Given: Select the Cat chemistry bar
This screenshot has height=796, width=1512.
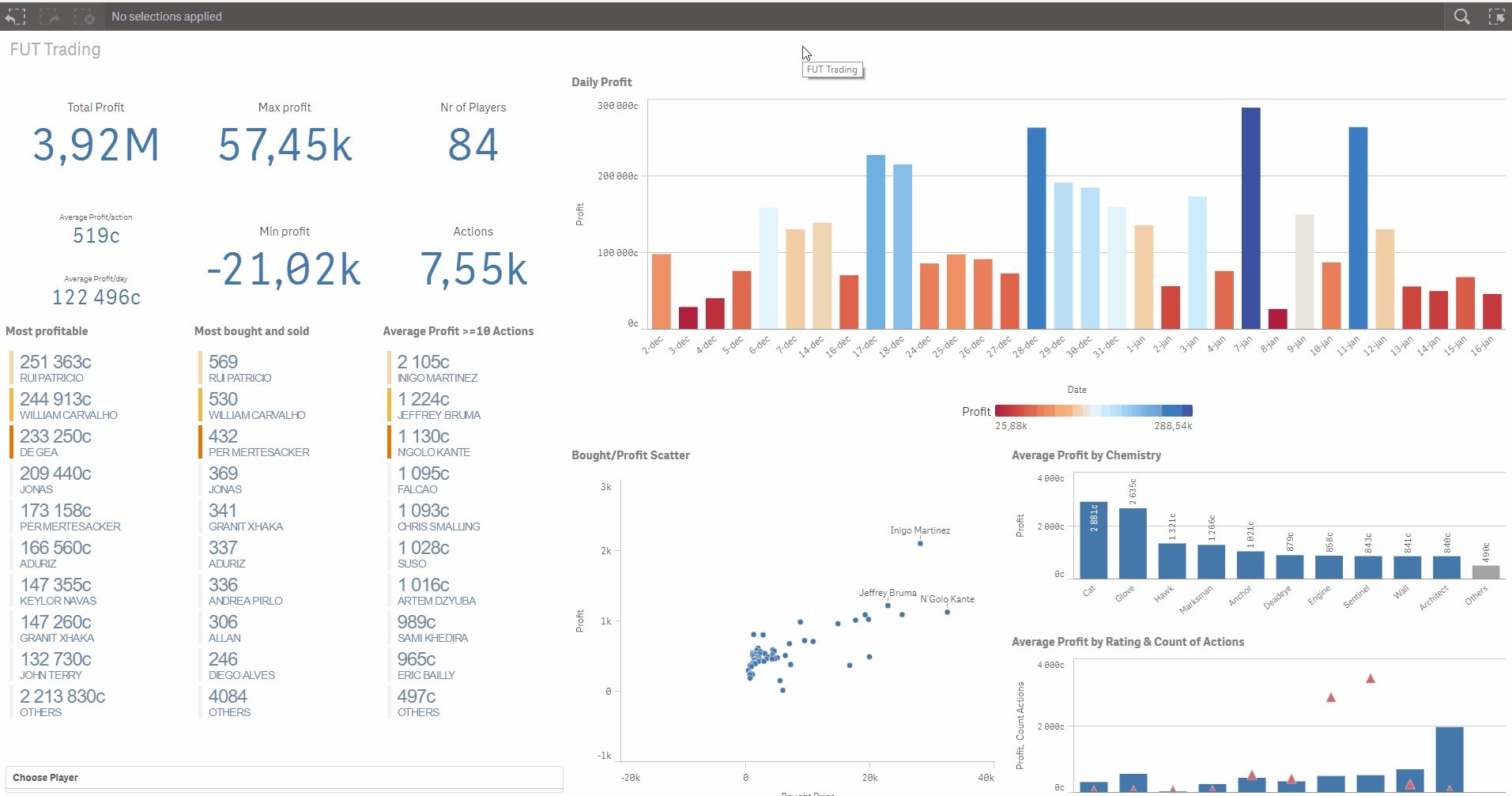Looking at the screenshot, I should tap(1093, 540).
